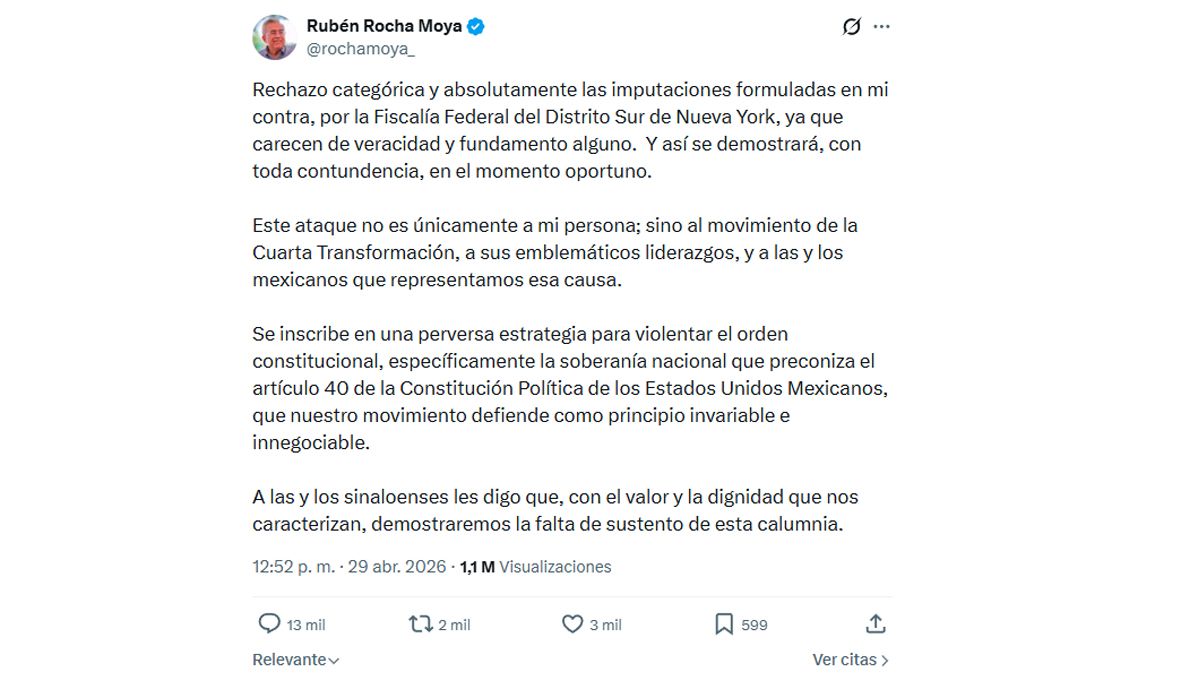The height and width of the screenshot is (675, 1200).
Task: Click the Rubén Rocha Moya display name
Action: (x=384, y=26)
